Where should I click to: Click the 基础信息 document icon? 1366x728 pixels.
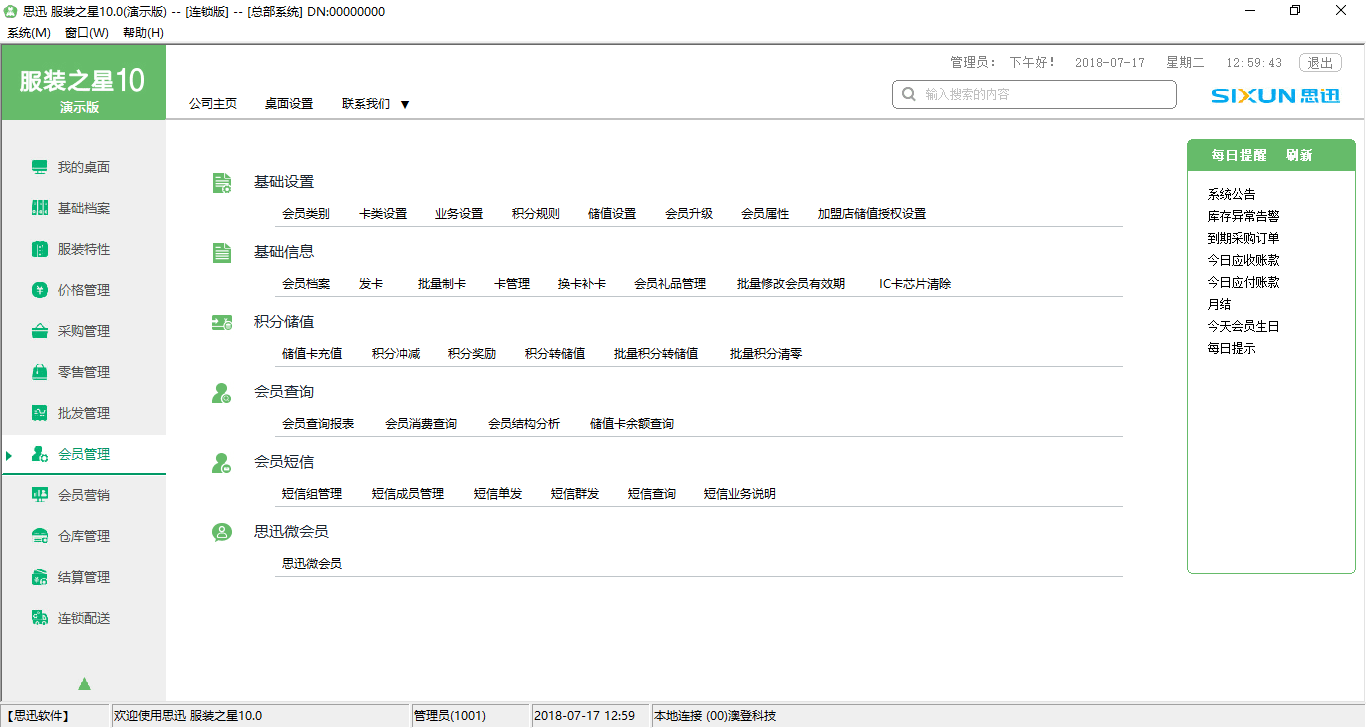point(222,252)
